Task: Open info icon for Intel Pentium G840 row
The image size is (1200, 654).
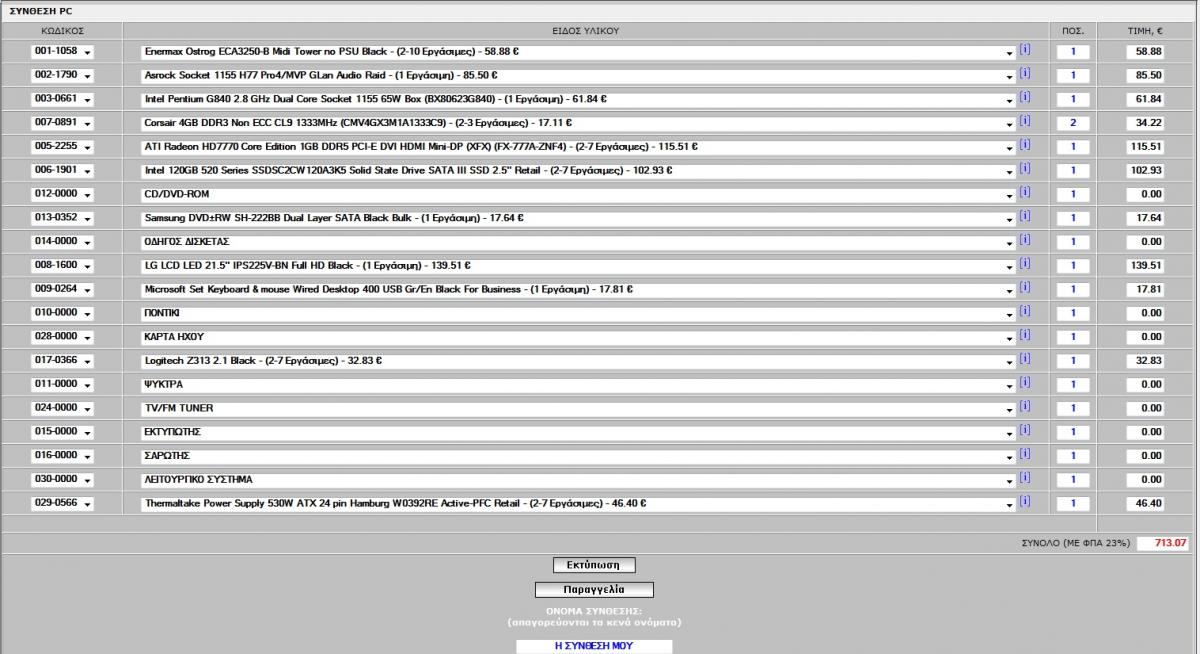Action: 1025,98
